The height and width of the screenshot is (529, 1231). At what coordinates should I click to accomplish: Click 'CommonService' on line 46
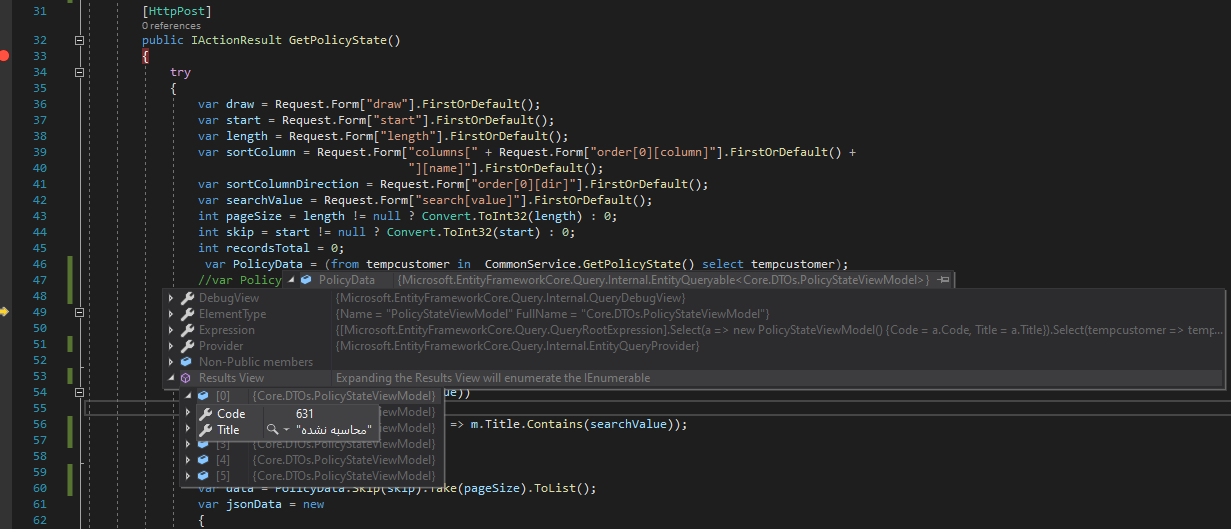coord(531,264)
